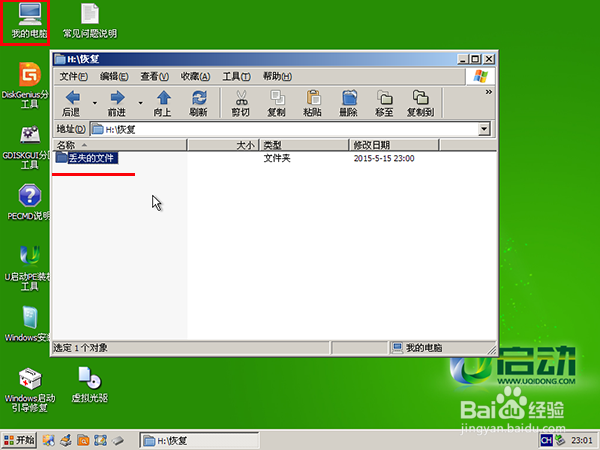The height and width of the screenshot is (450, 600).
Task: Click the second quick launch tool icon
Action: tap(66, 440)
